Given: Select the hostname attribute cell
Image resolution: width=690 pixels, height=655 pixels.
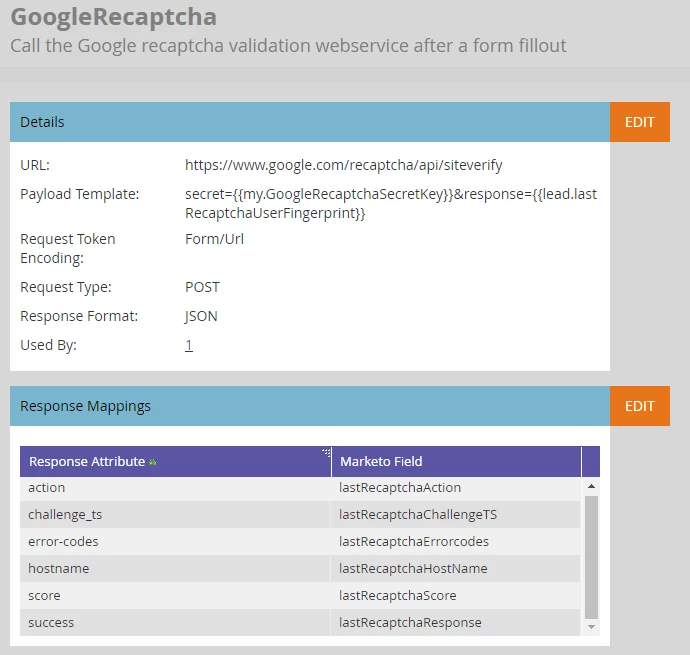Looking at the screenshot, I should [175, 568].
